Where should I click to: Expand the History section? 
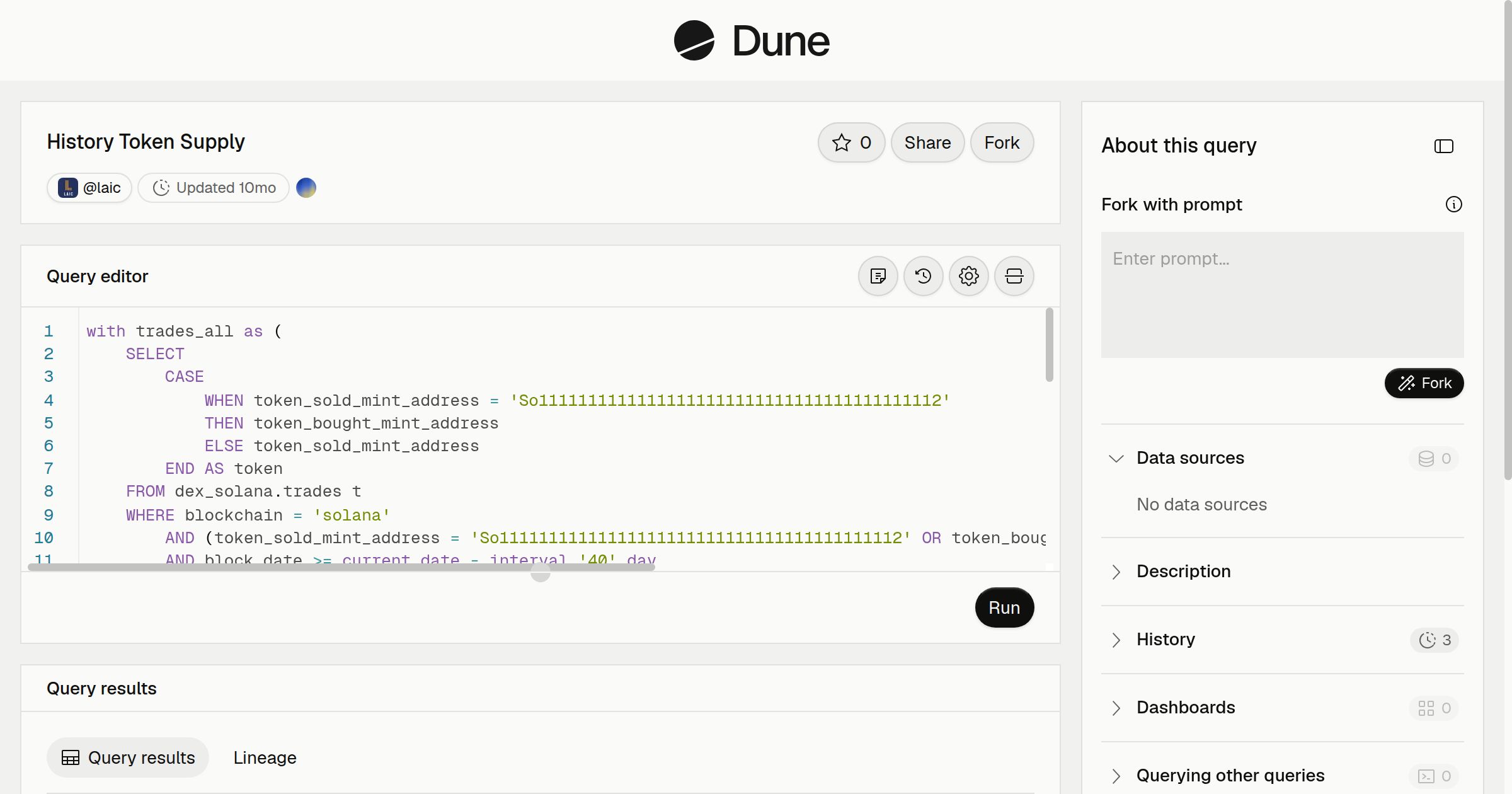tap(1116, 640)
